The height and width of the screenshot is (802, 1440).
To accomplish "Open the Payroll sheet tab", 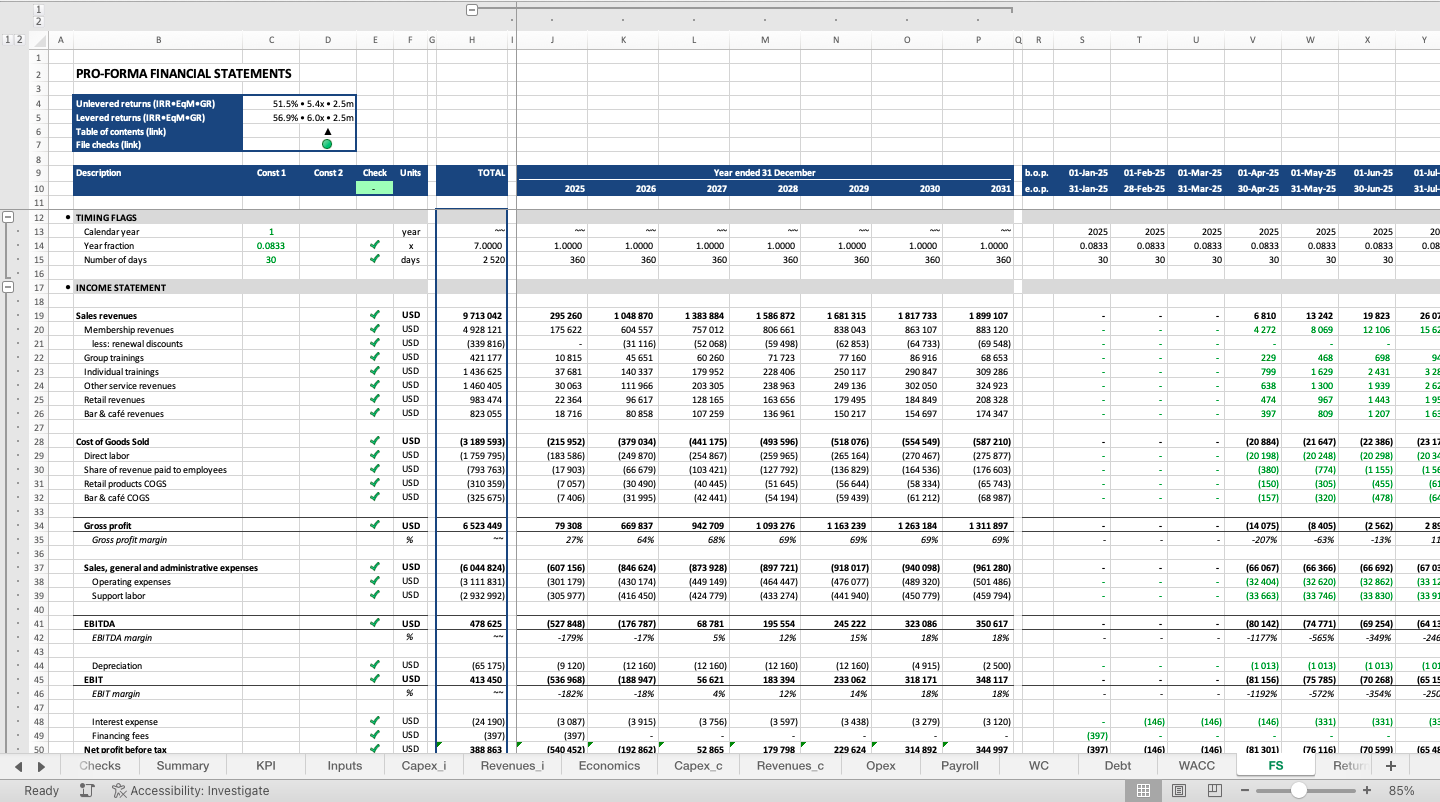I will [x=958, y=765].
